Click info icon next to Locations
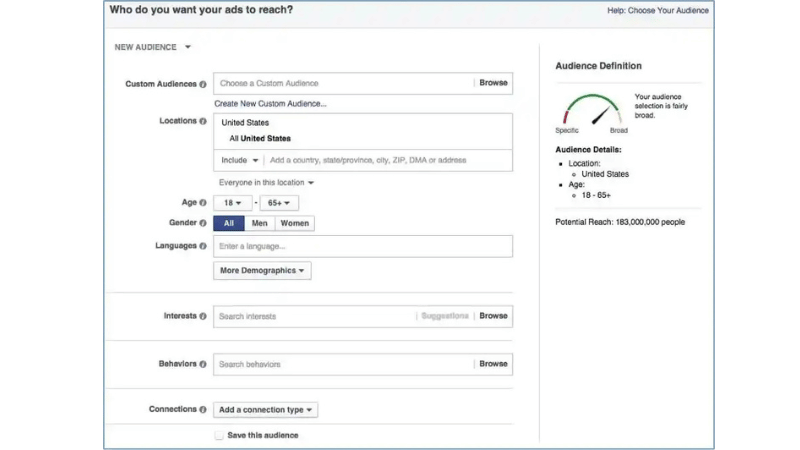800x450 pixels. click(x=203, y=121)
